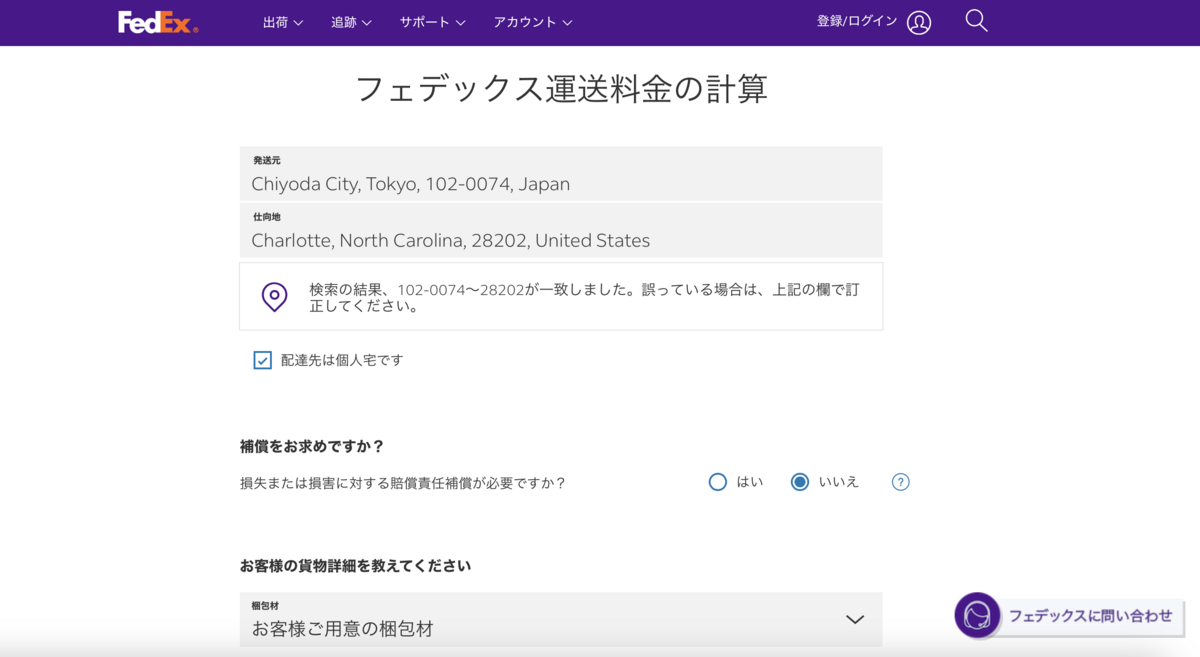Click the 補償をお求めですか？ heading
Viewport: 1200px width, 657px height.
(x=312, y=446)
